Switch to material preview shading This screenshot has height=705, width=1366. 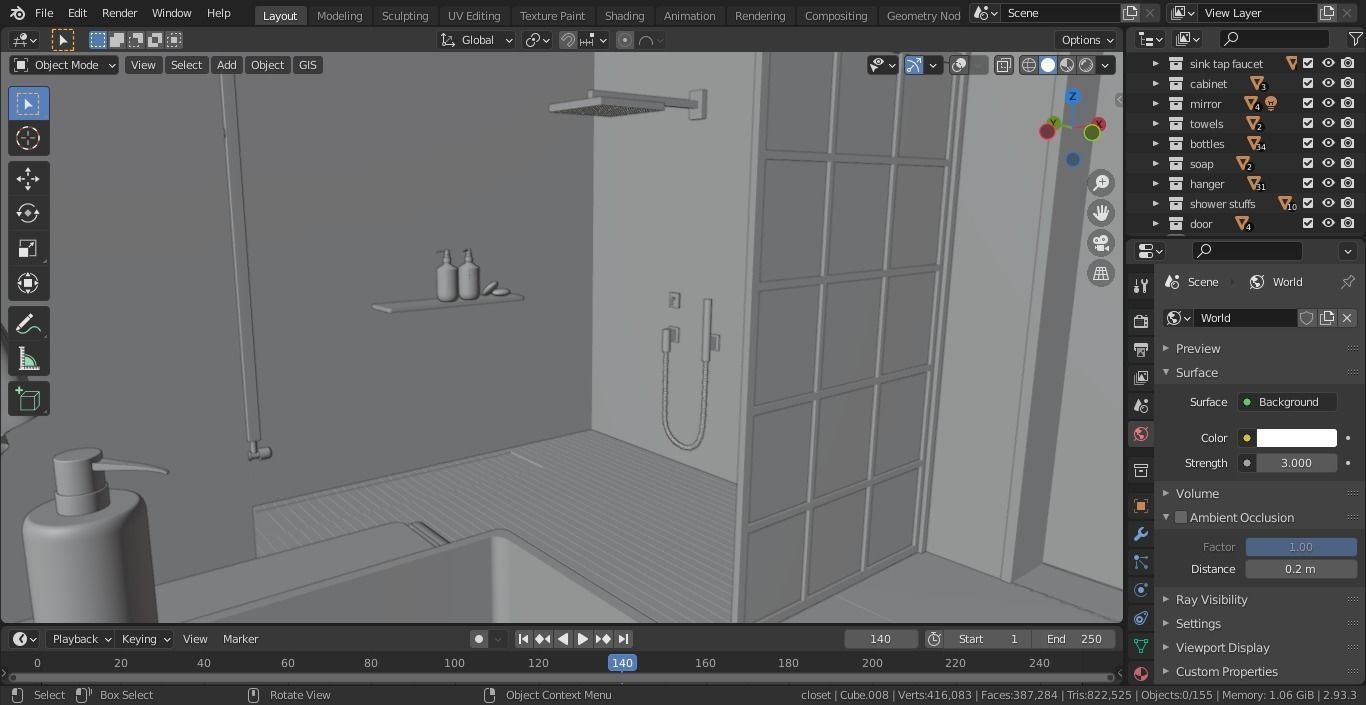point(1067,65)
